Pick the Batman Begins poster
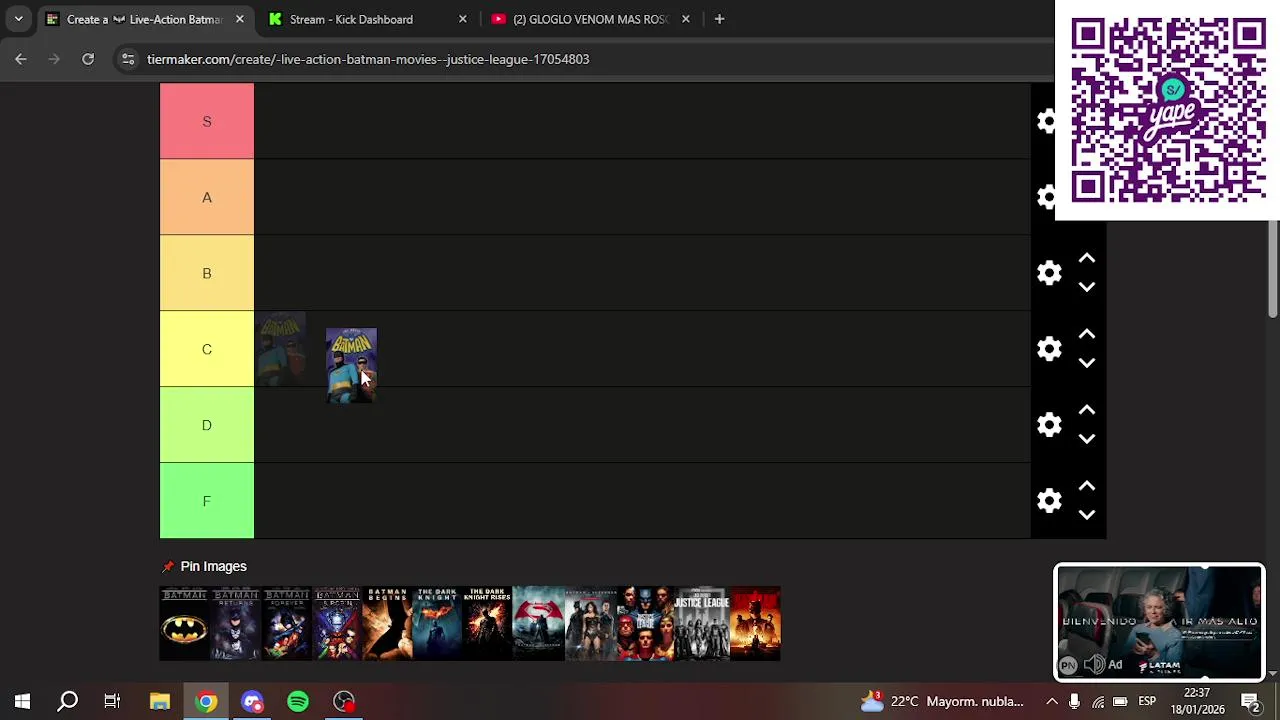This screenshot has width=1280, height=720. point(387,624)
